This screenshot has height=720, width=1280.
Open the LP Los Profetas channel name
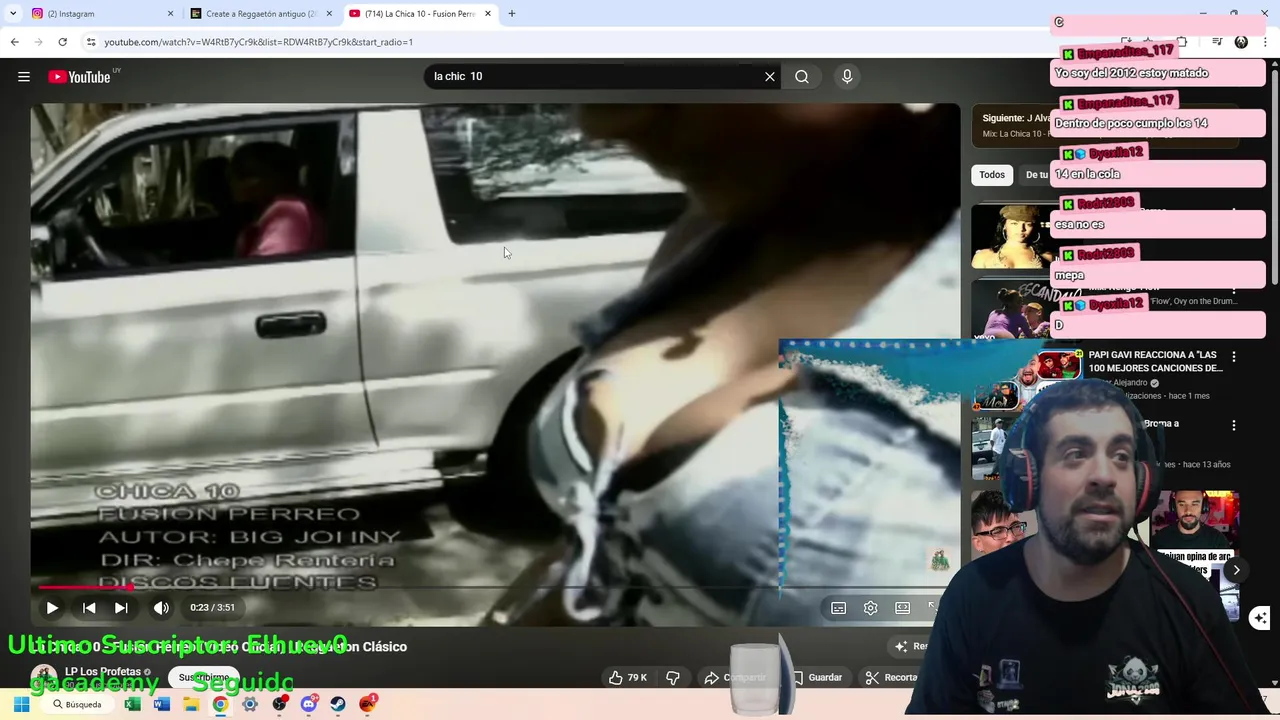click(103, 672)
